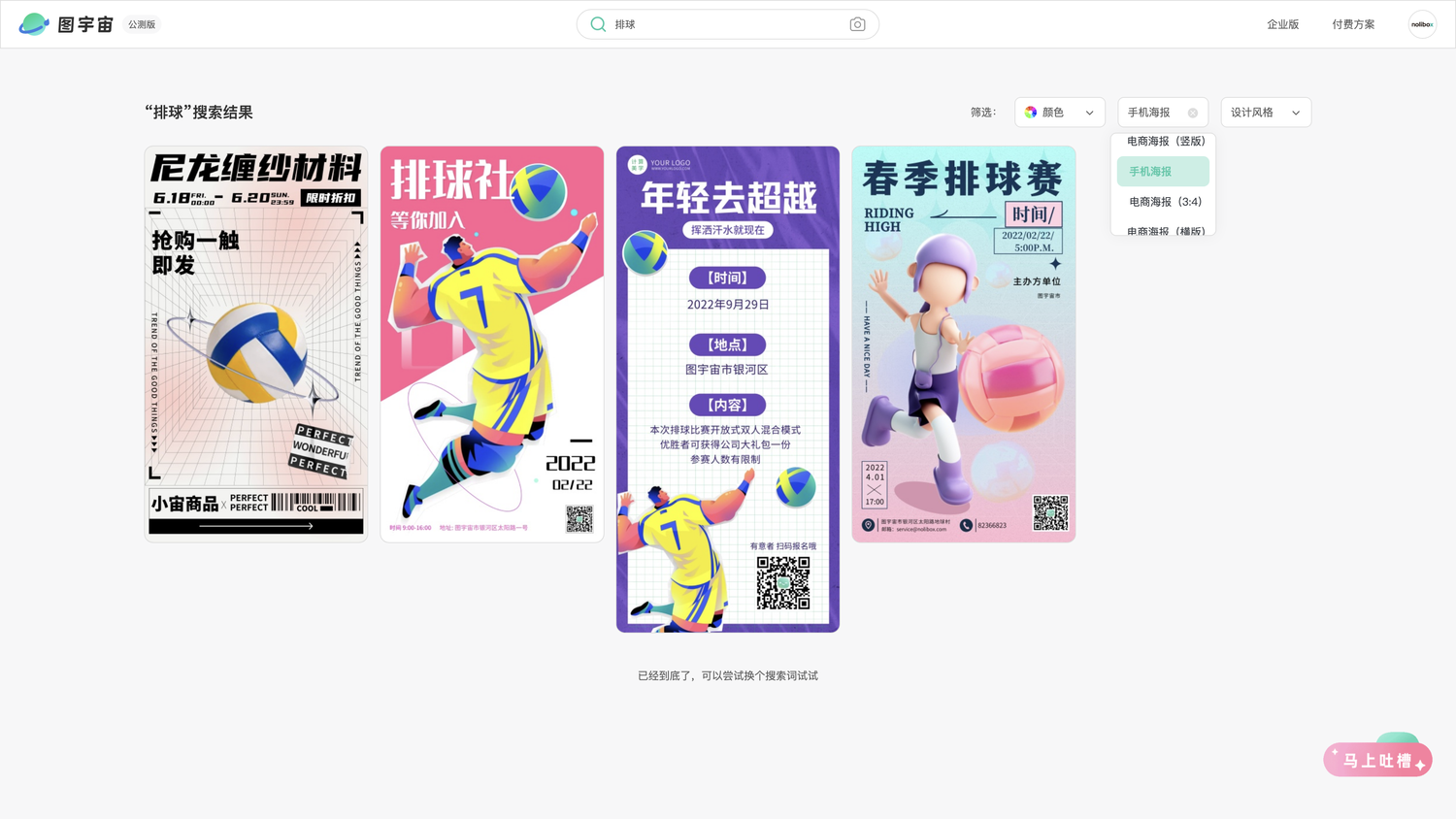Expand the 颜色 filter dropdown arrow
The image size is (1456, 819).
point(1089,113)
